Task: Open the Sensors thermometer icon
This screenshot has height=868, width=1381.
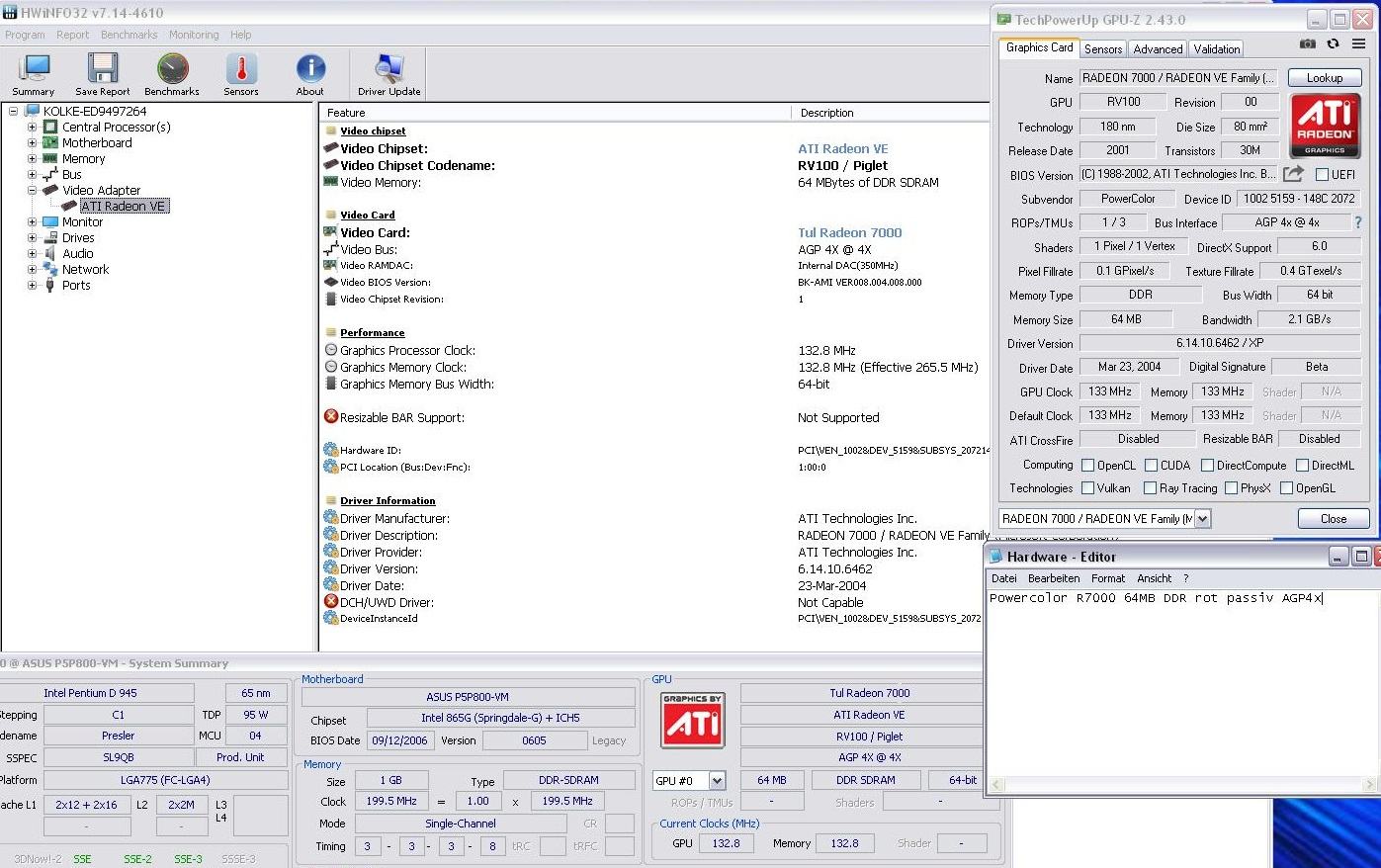Action: pos(241,71)
